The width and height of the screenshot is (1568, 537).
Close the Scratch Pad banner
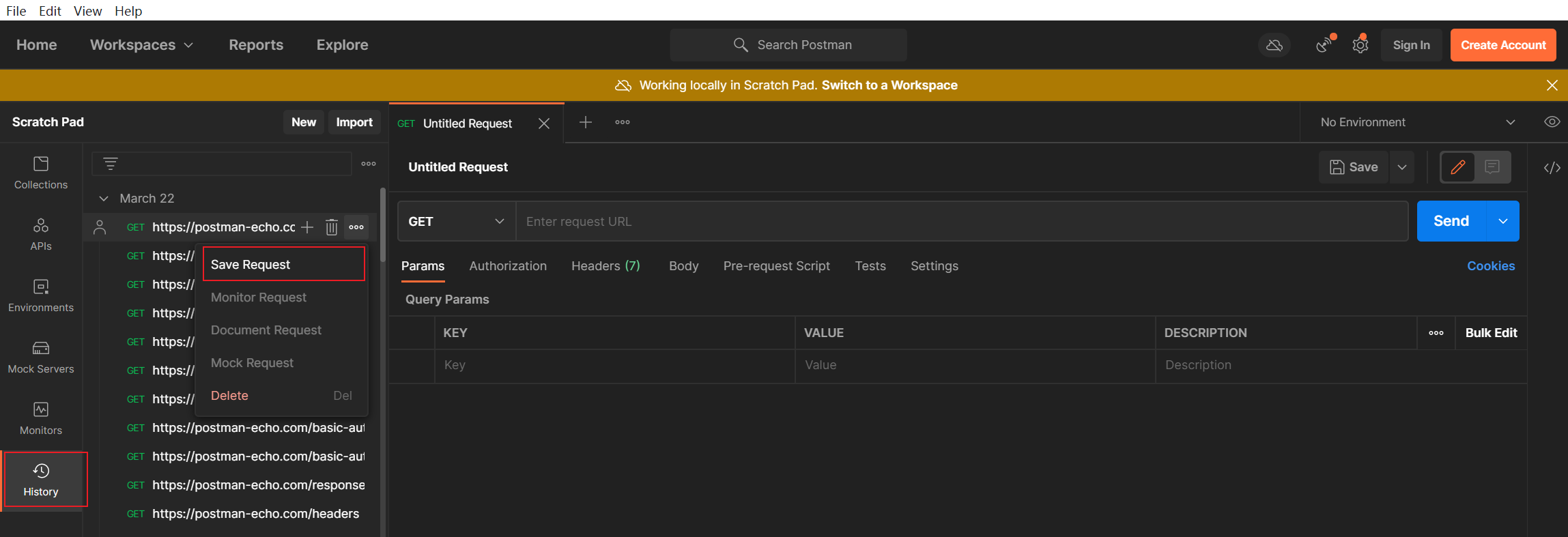[x=1552, y=85]
